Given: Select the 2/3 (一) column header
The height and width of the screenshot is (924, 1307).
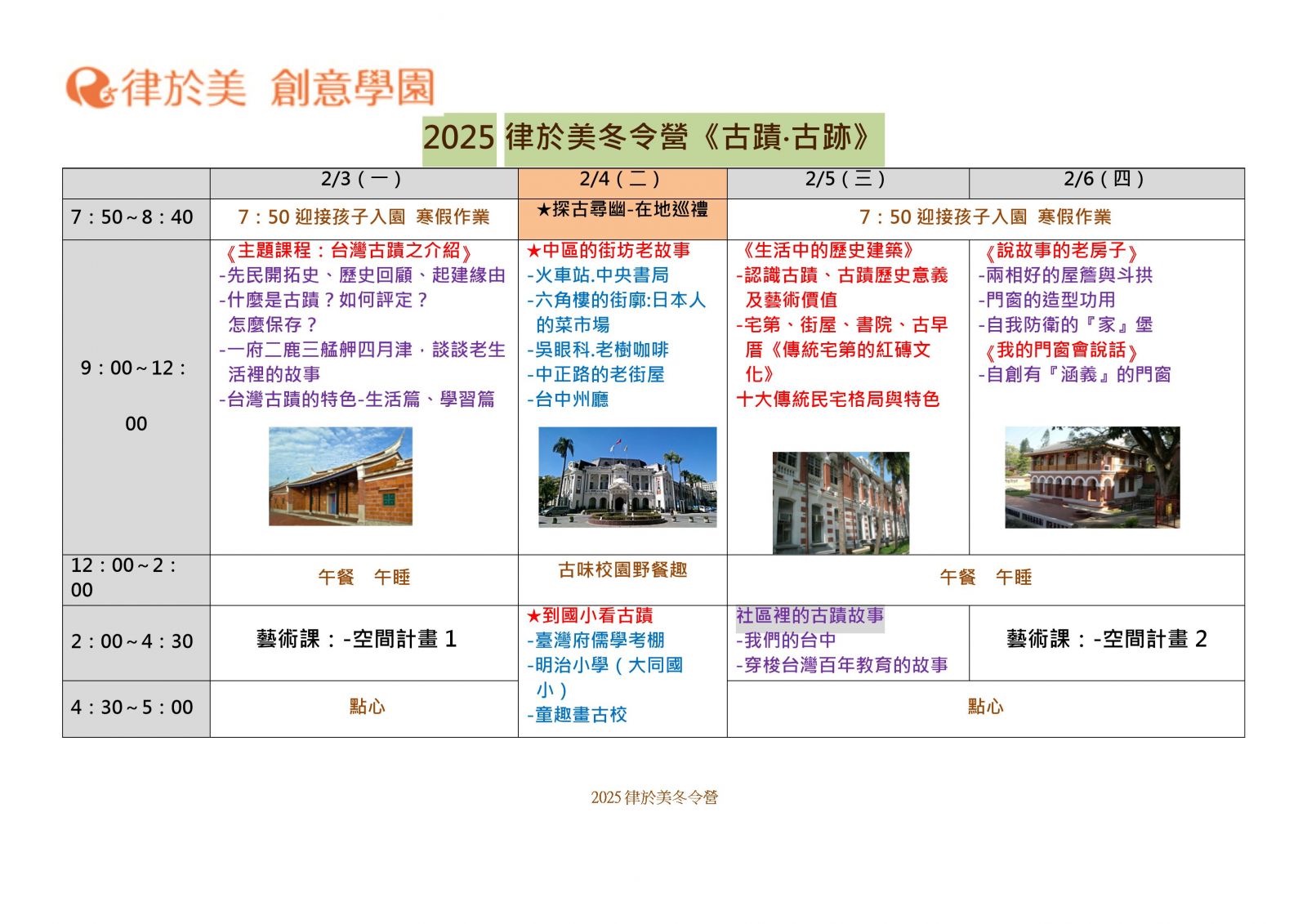Looking at the screenshot, I should coord(363,180).
